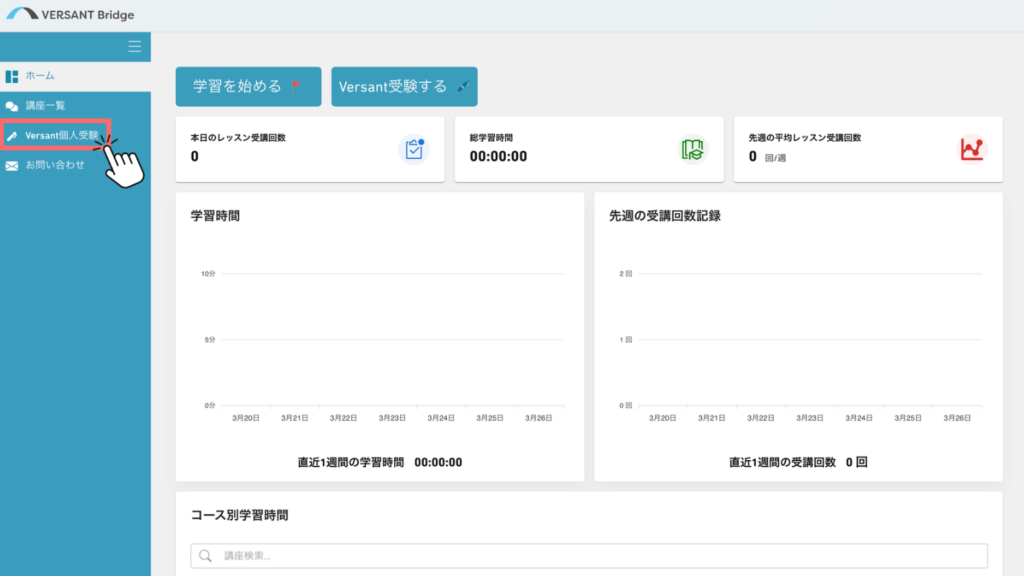Click the red chart weekly average icon
This screenshot has width=1024, height=576.
972,149
